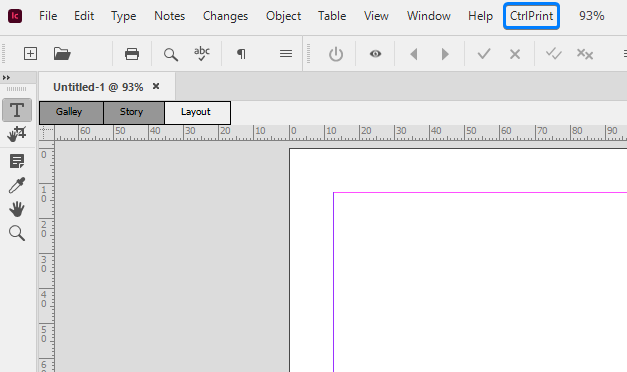The height and width of the screenshot is (372, 627).
Task: Go to Previous Change arrow
Action: coord(414,54)
